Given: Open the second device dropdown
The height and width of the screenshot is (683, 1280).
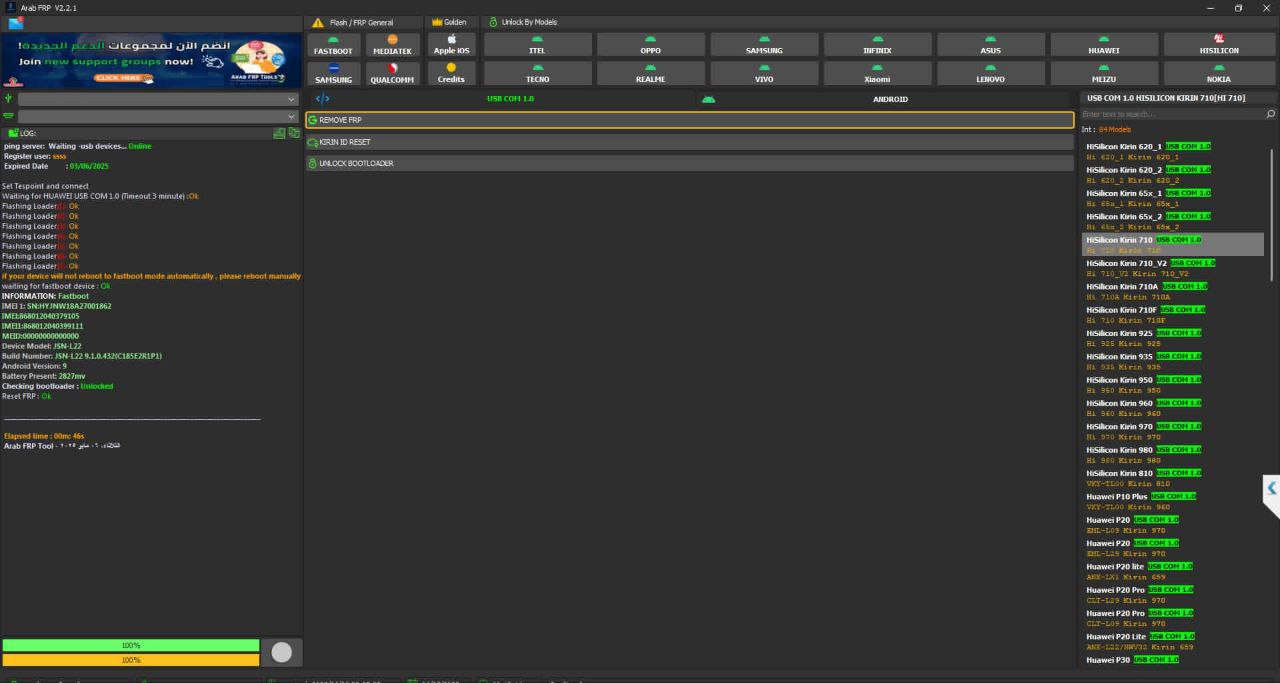Looking at the screenshot, I should (158, 117).
